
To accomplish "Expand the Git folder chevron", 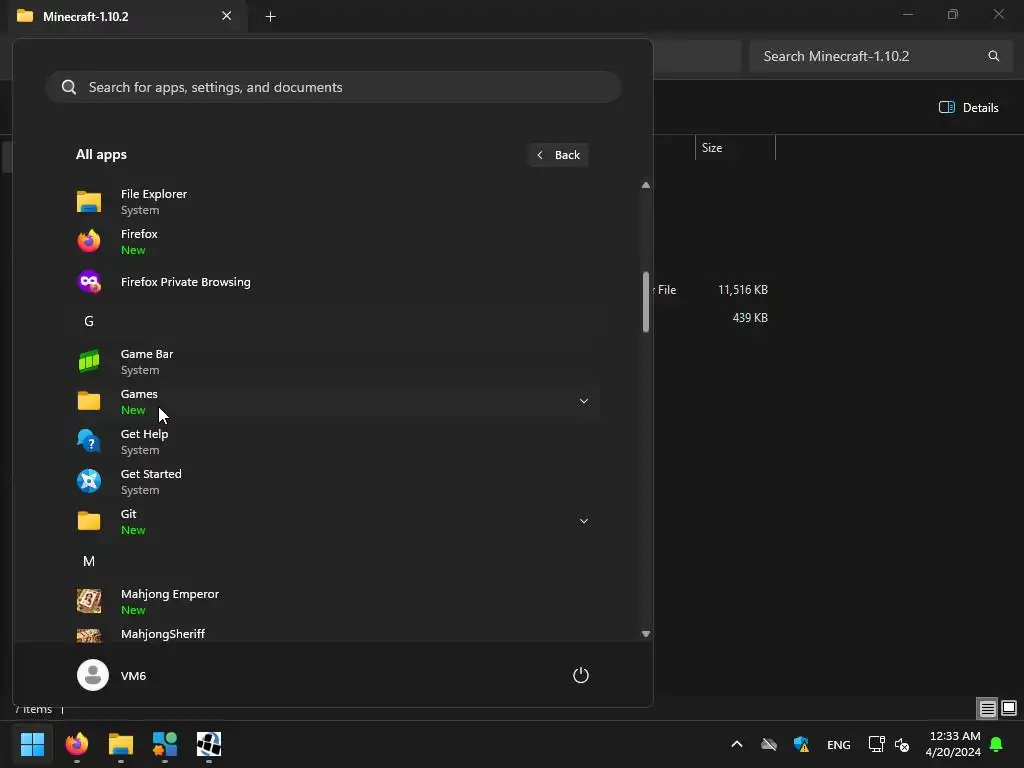I will (584, 521).
